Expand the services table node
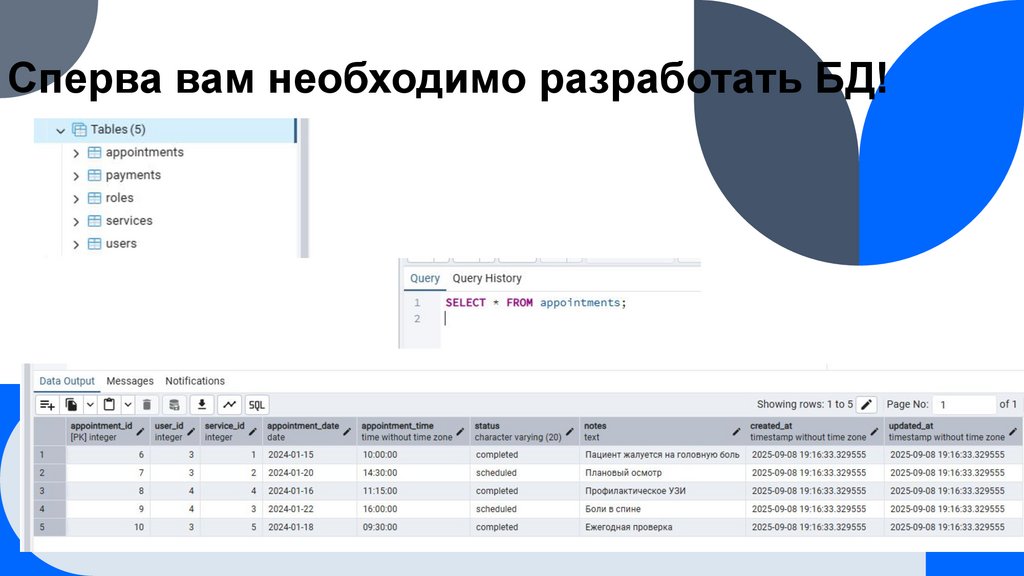The height and width of the screenshot is (576, 1024). tap(76, 221)
